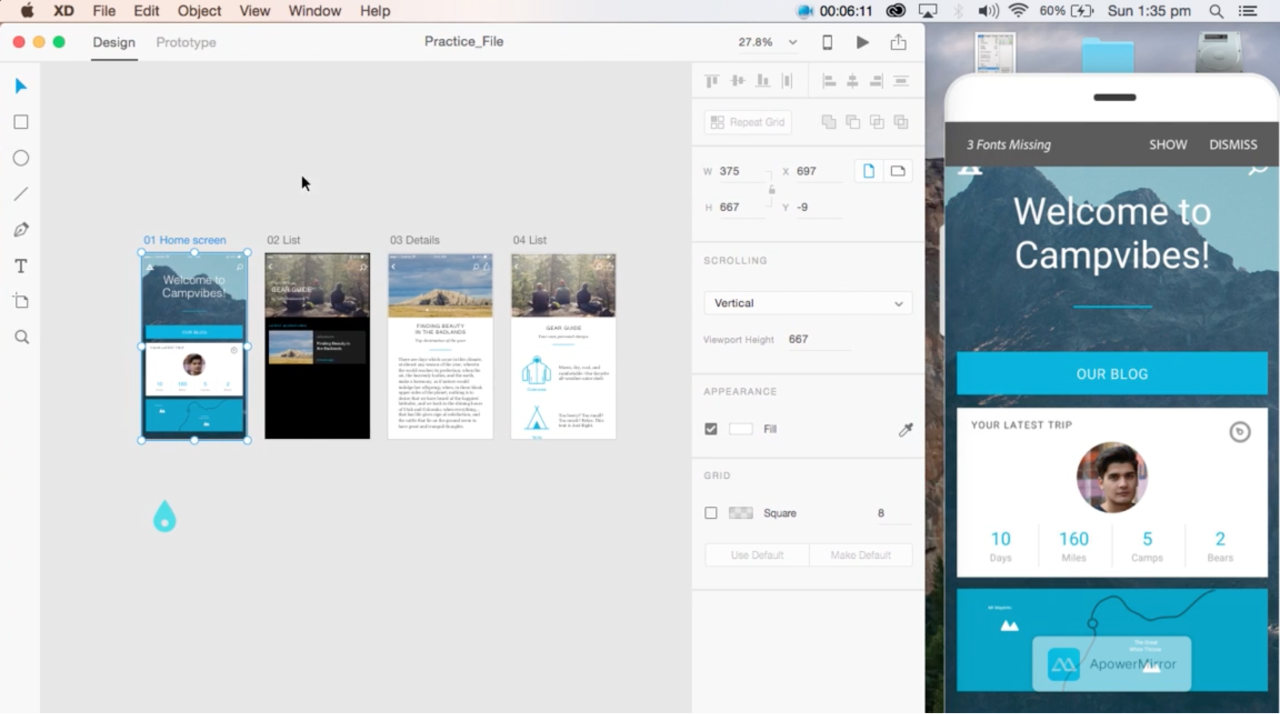Enable the Square grid checkbox
Image resolution: width=1280 pixels, height=714 pixels.
711,512
